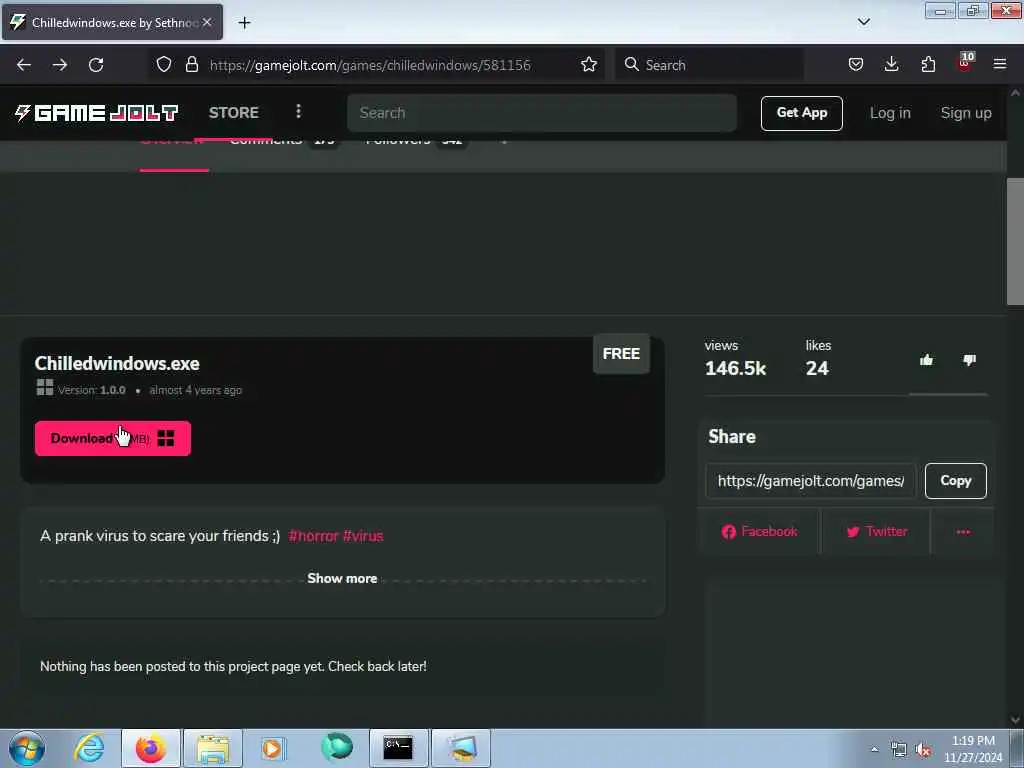
Task: Close the Chilledwindows.exe browser tab
Action: pos(207,22)
